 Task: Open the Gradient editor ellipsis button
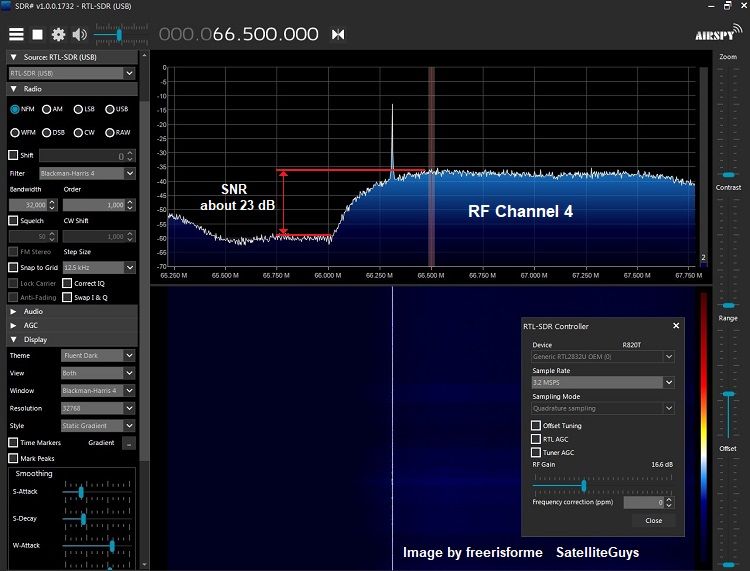pos(129,443)
